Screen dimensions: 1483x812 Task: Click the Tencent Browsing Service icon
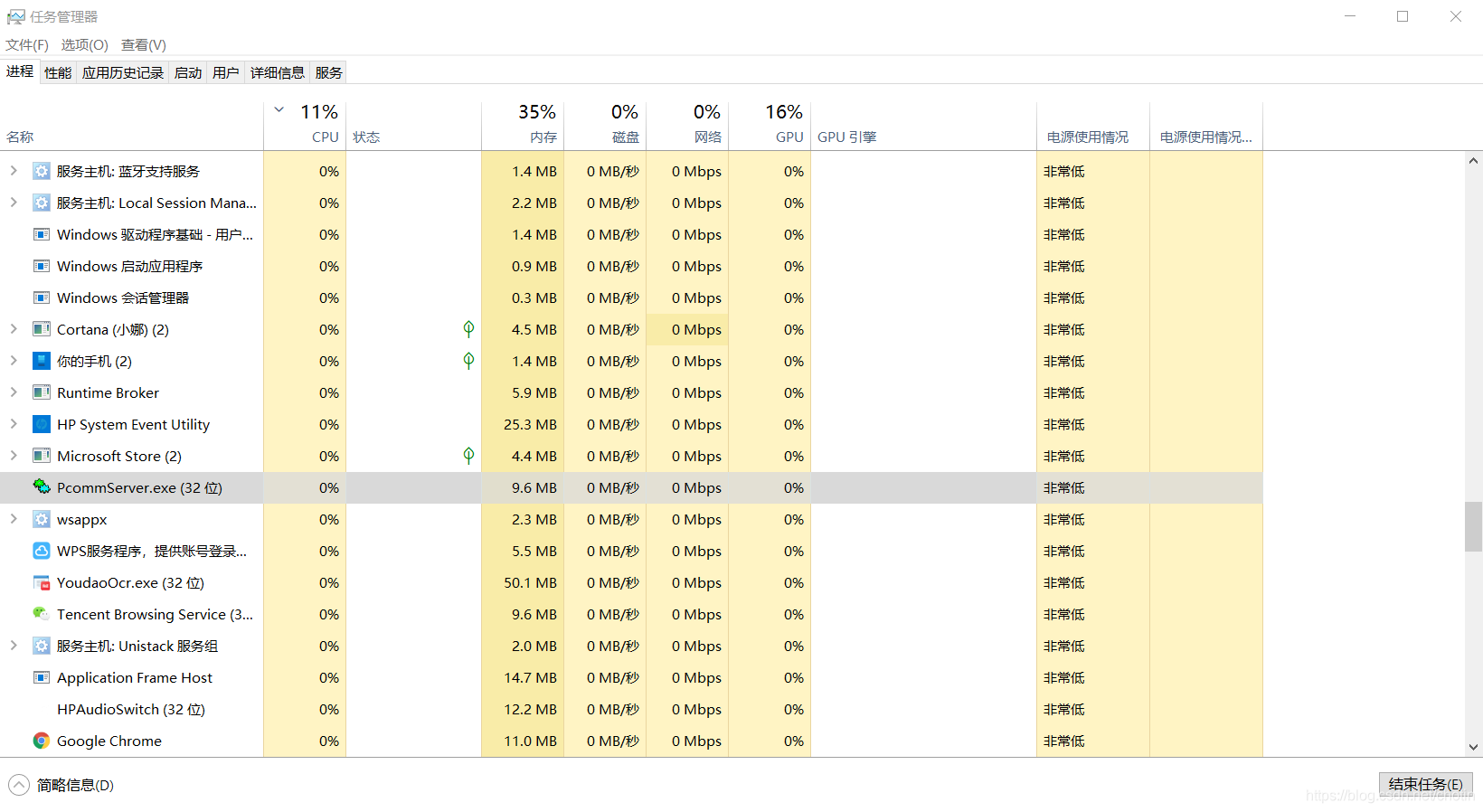tap(42, 614)
